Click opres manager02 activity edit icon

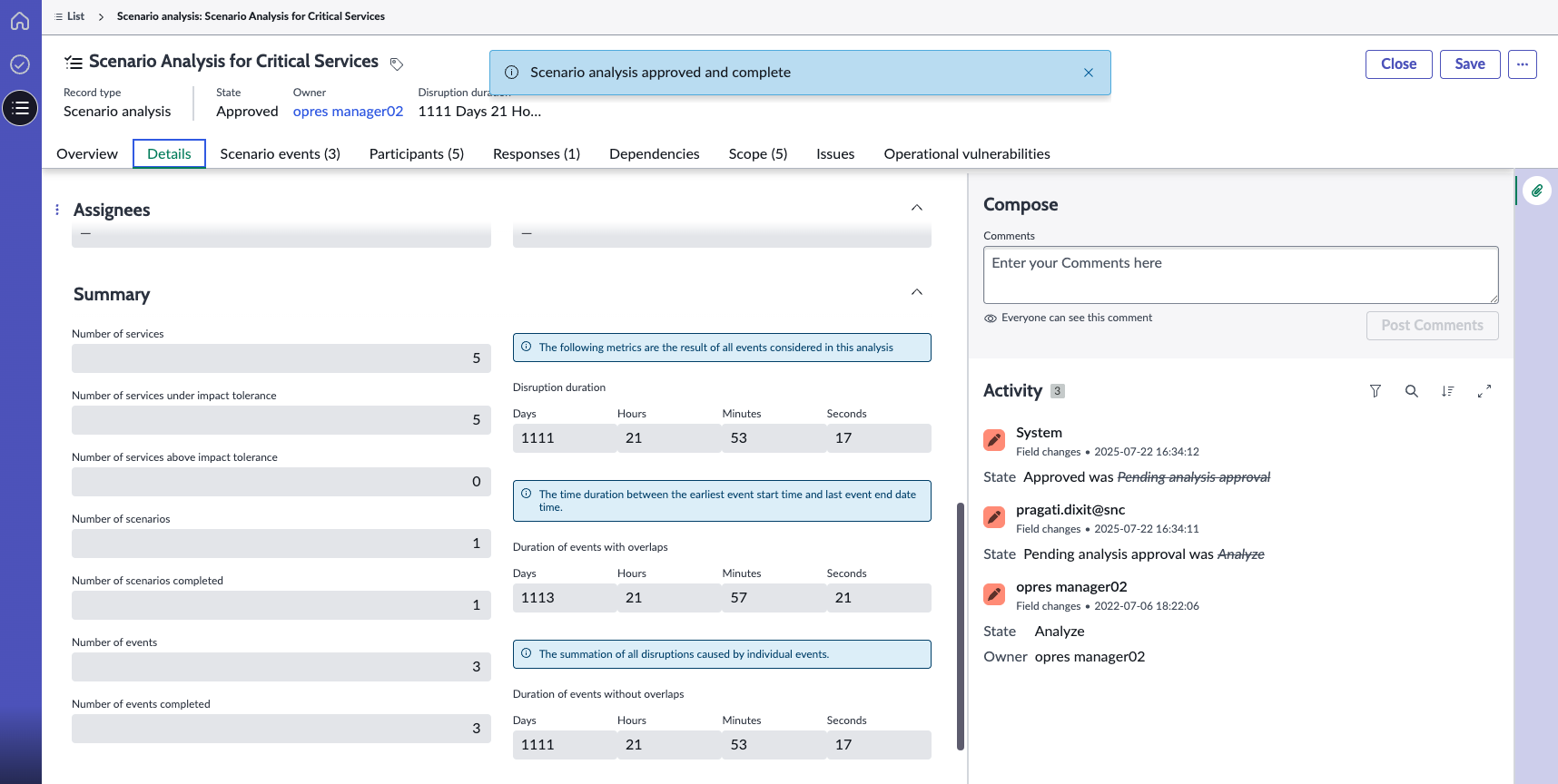(x=994, y=594)
